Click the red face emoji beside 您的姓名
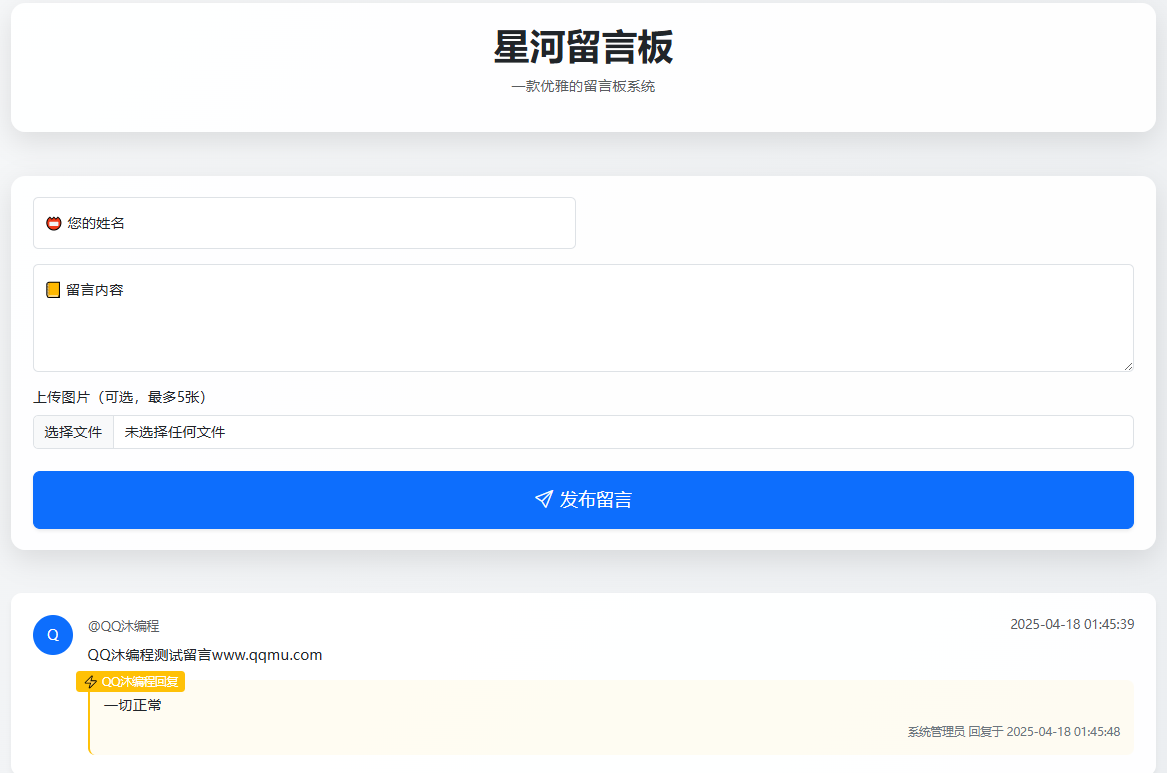This screenshot has width=1167, height=773. (x=54, y=223)
